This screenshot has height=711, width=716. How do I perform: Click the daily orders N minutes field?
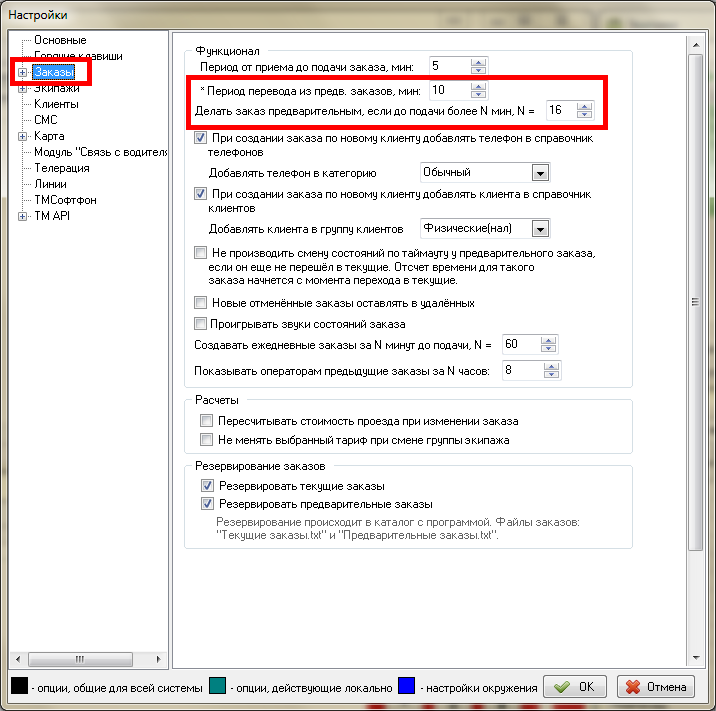tap(521, 344)
